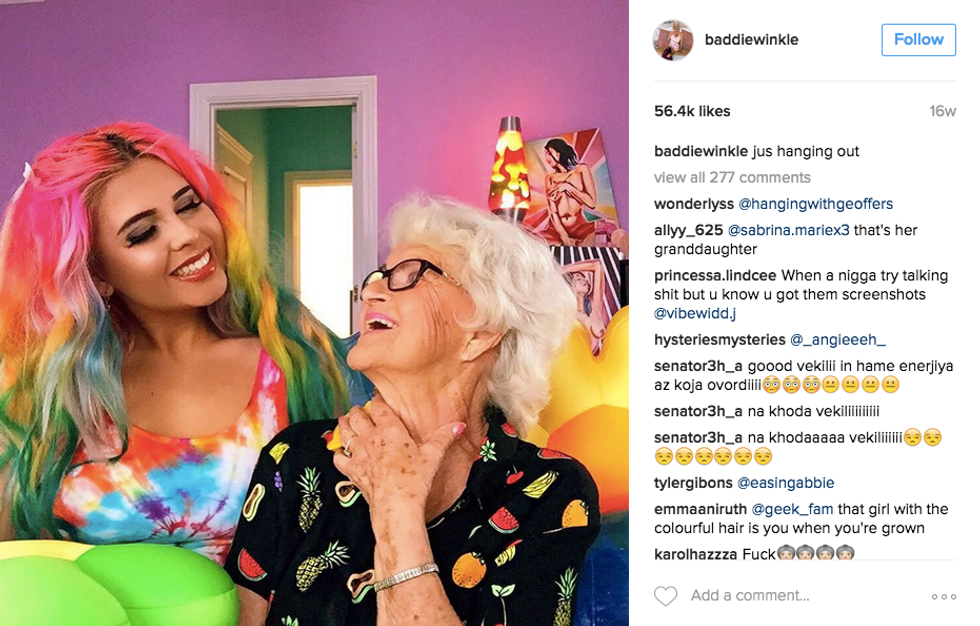Open @easingabbie mention link
This screenshot has width=980, height=626.
pyautogui.click(x=786, y=482)
